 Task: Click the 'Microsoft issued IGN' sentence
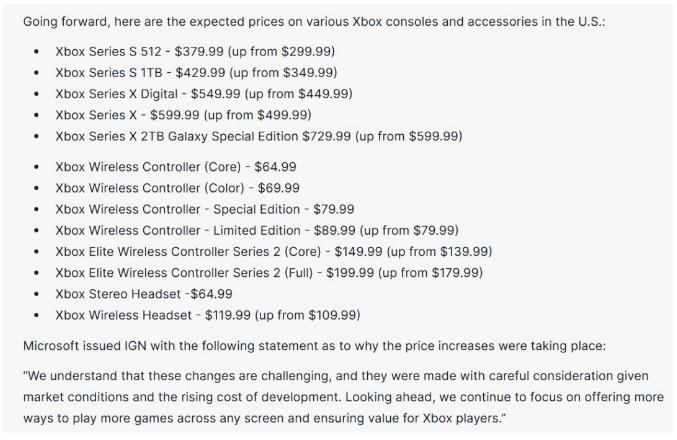pyautogui.click(x=314, y=346)
